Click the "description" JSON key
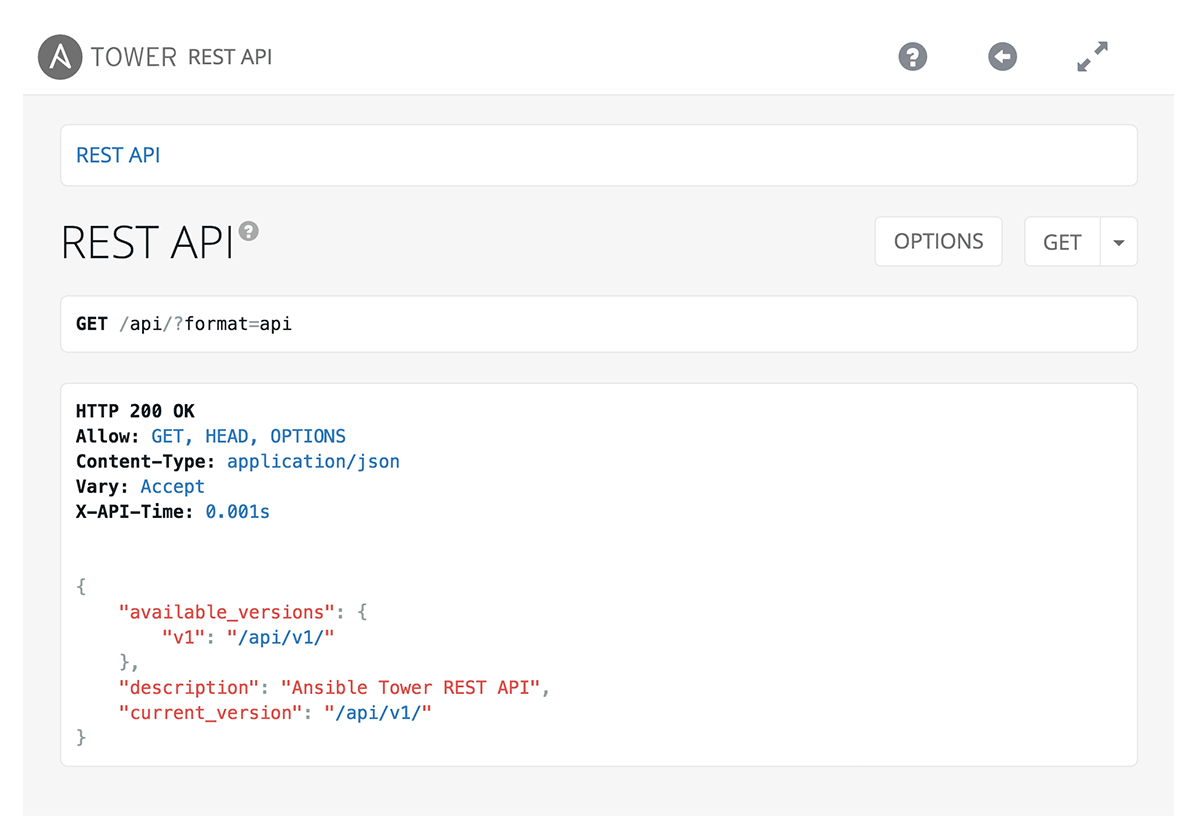Viewport: 1195px width, 816px height. coord(189,687)
